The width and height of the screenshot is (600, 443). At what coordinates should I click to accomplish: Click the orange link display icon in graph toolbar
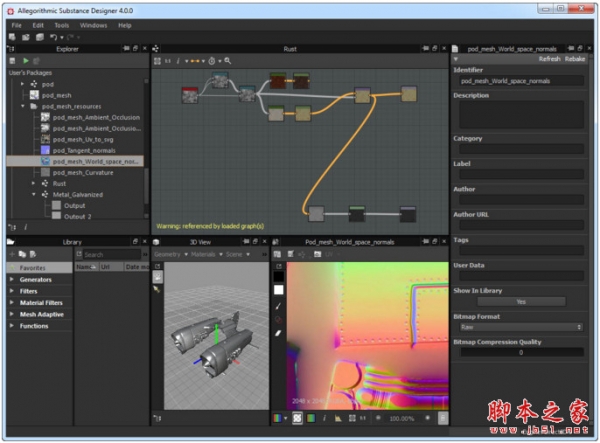tap(195, 61)
